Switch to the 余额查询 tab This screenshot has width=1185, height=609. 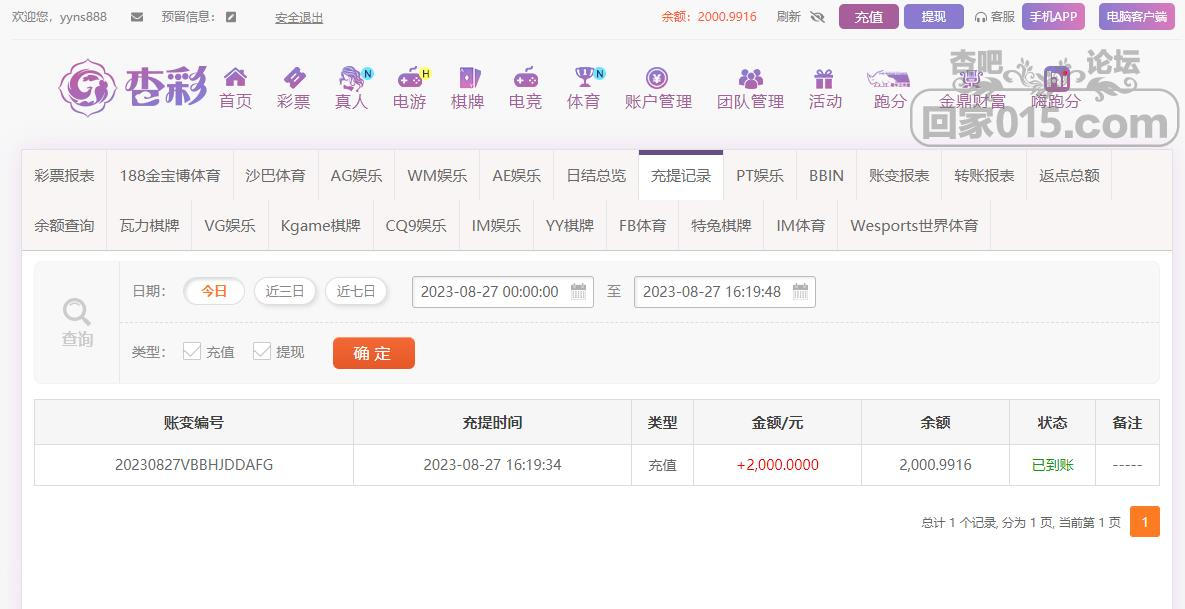65,226
